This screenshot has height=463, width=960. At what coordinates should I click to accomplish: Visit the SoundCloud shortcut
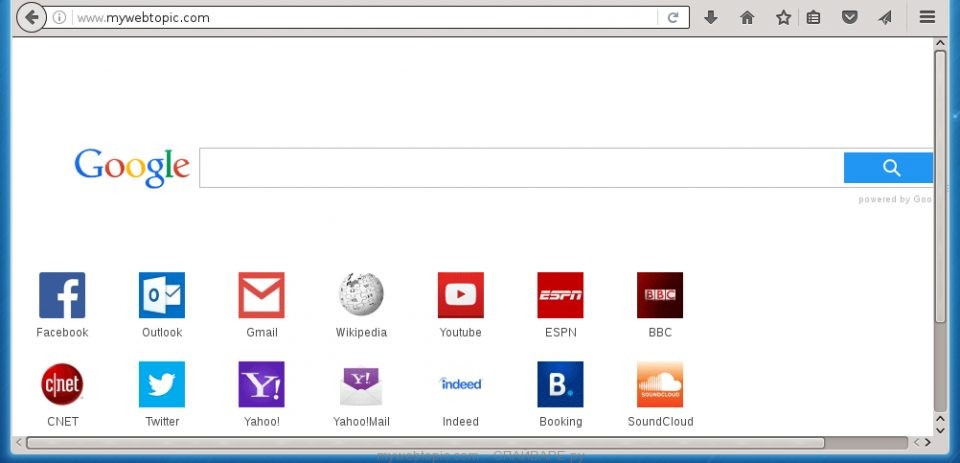[660, 384]
